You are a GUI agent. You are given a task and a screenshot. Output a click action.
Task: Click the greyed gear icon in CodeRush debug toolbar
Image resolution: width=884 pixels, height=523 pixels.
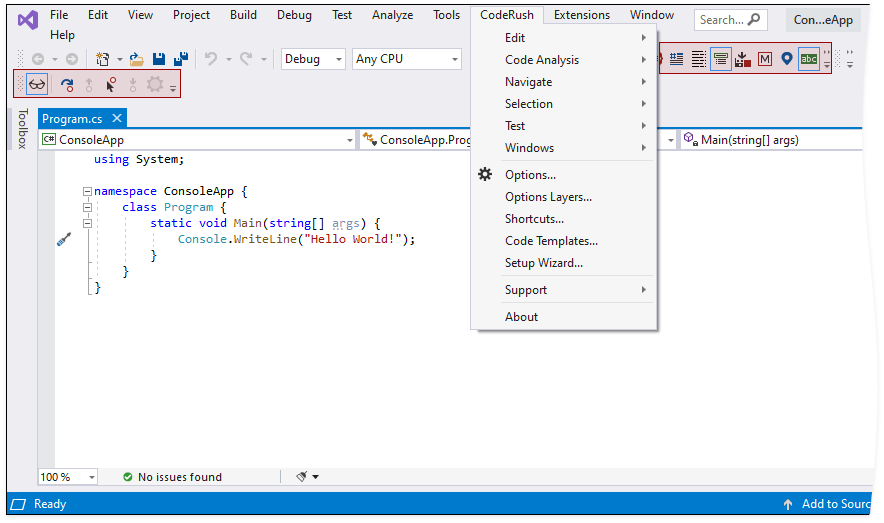(154, 85)
